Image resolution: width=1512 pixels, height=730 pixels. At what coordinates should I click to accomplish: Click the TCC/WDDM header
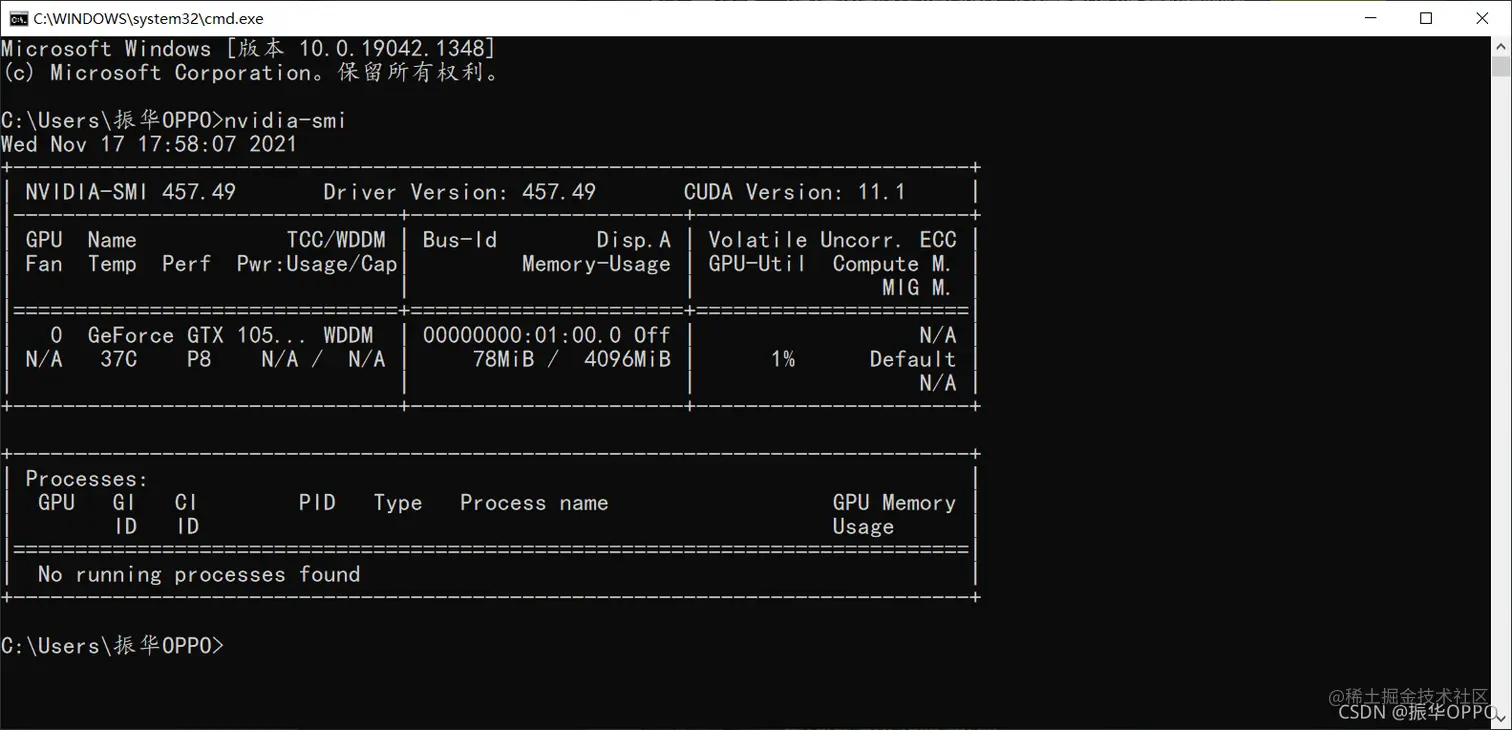coord(336,240)
